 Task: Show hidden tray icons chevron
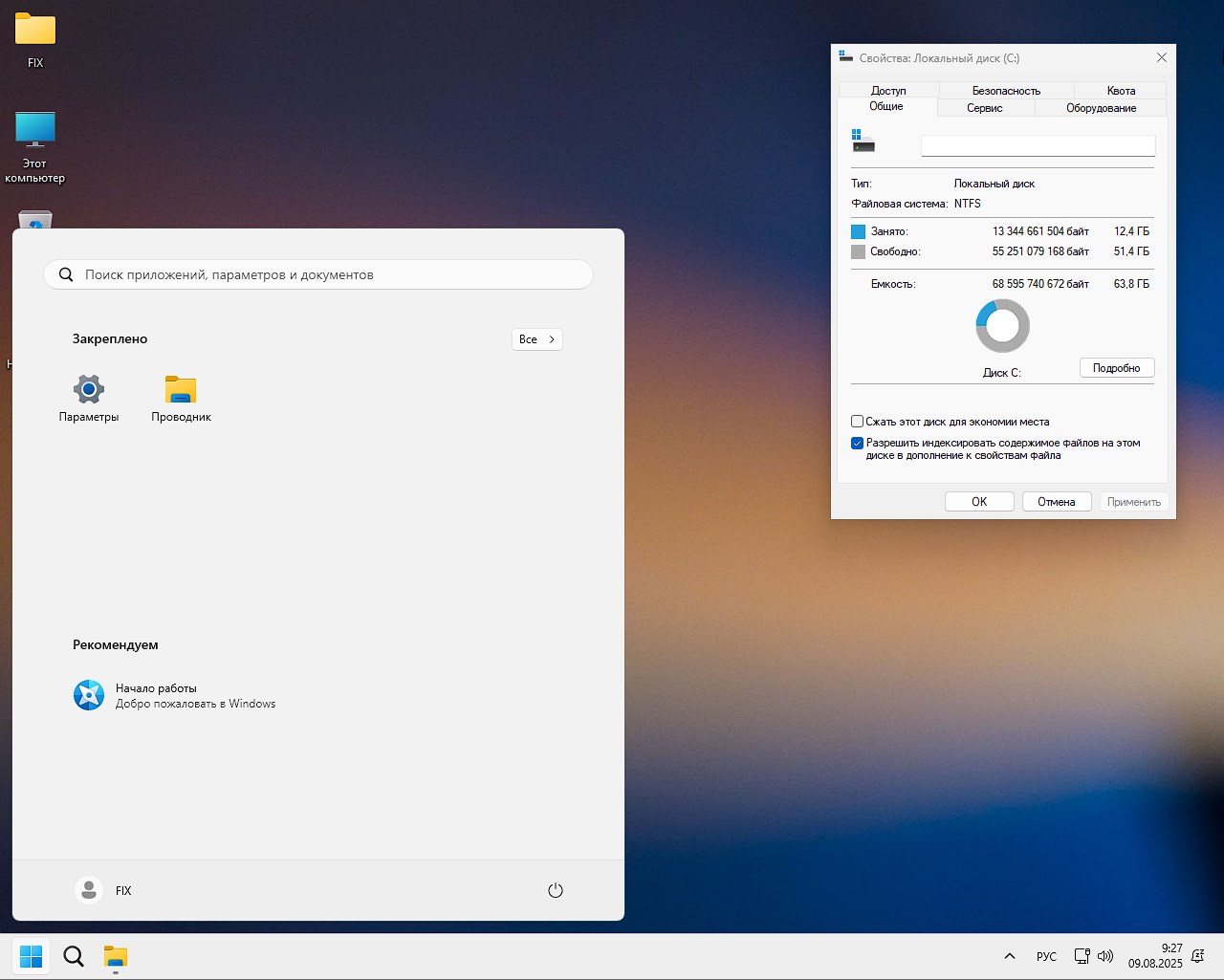click(1010, 956)
